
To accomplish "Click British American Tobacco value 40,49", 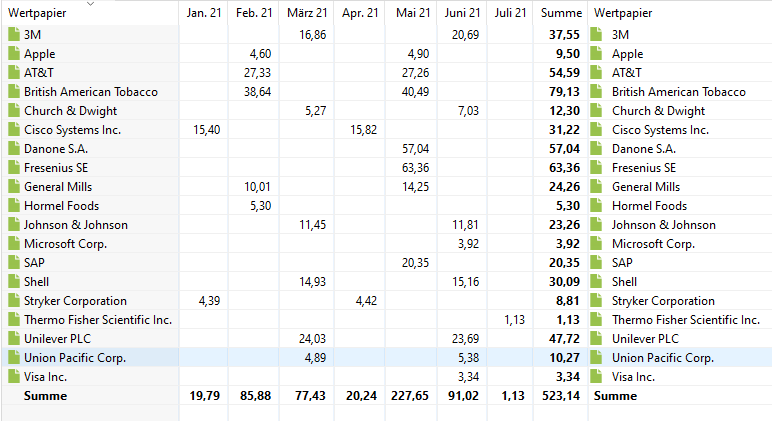I will [x=416, y=92].
